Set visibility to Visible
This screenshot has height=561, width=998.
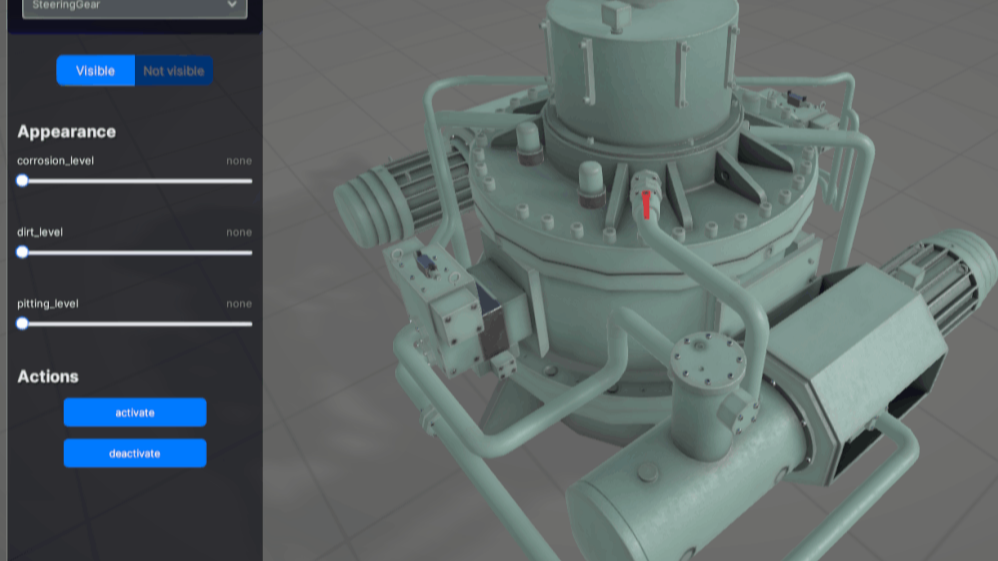(x=95, y=71)
